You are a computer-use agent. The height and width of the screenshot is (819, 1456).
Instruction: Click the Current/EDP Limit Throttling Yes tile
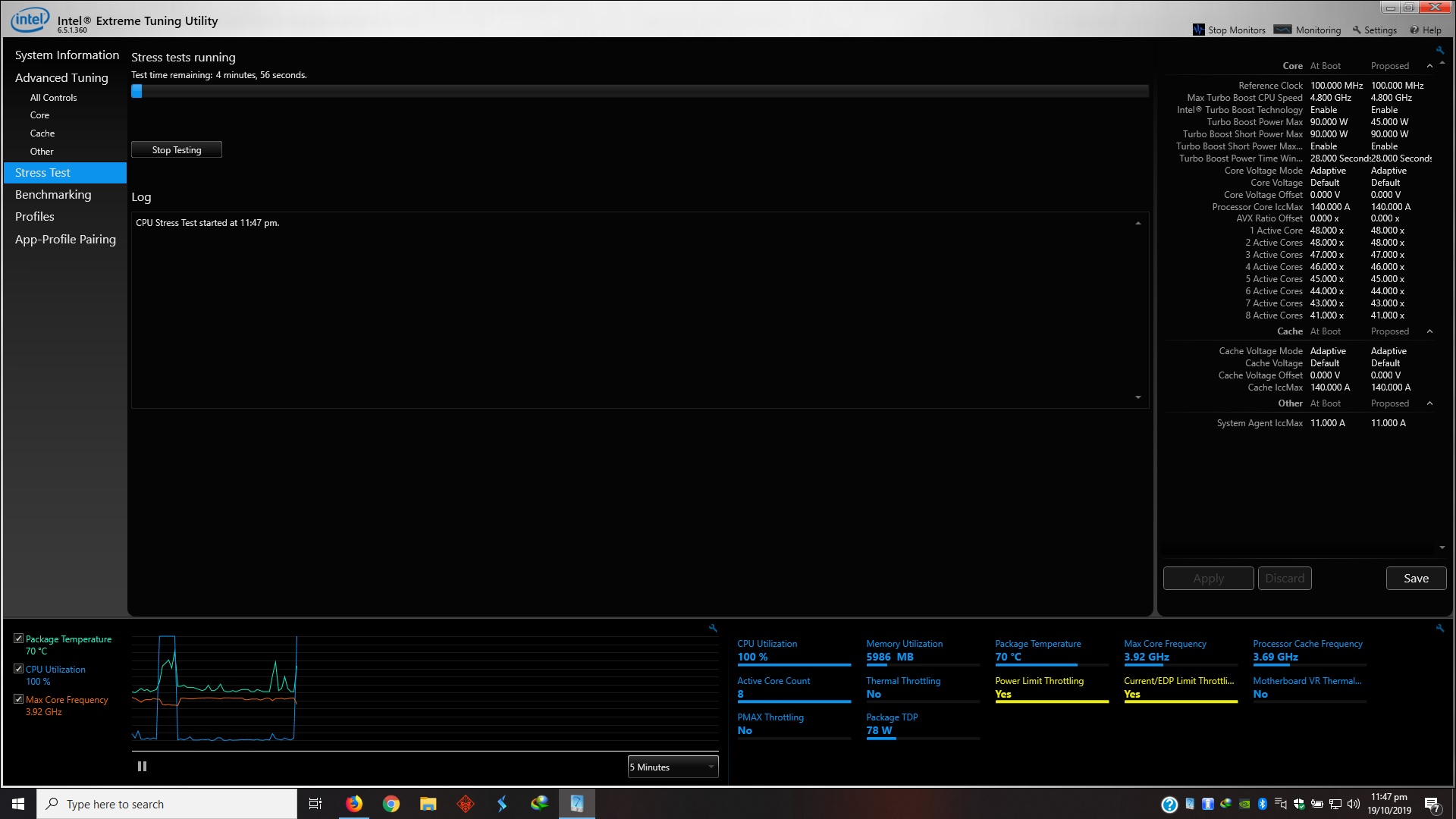pos(1181,689)
